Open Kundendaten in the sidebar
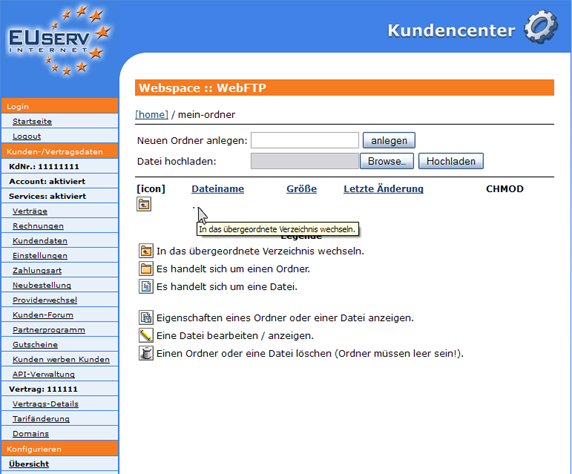This screenshot has height=474, width=572. pos(40,241)
